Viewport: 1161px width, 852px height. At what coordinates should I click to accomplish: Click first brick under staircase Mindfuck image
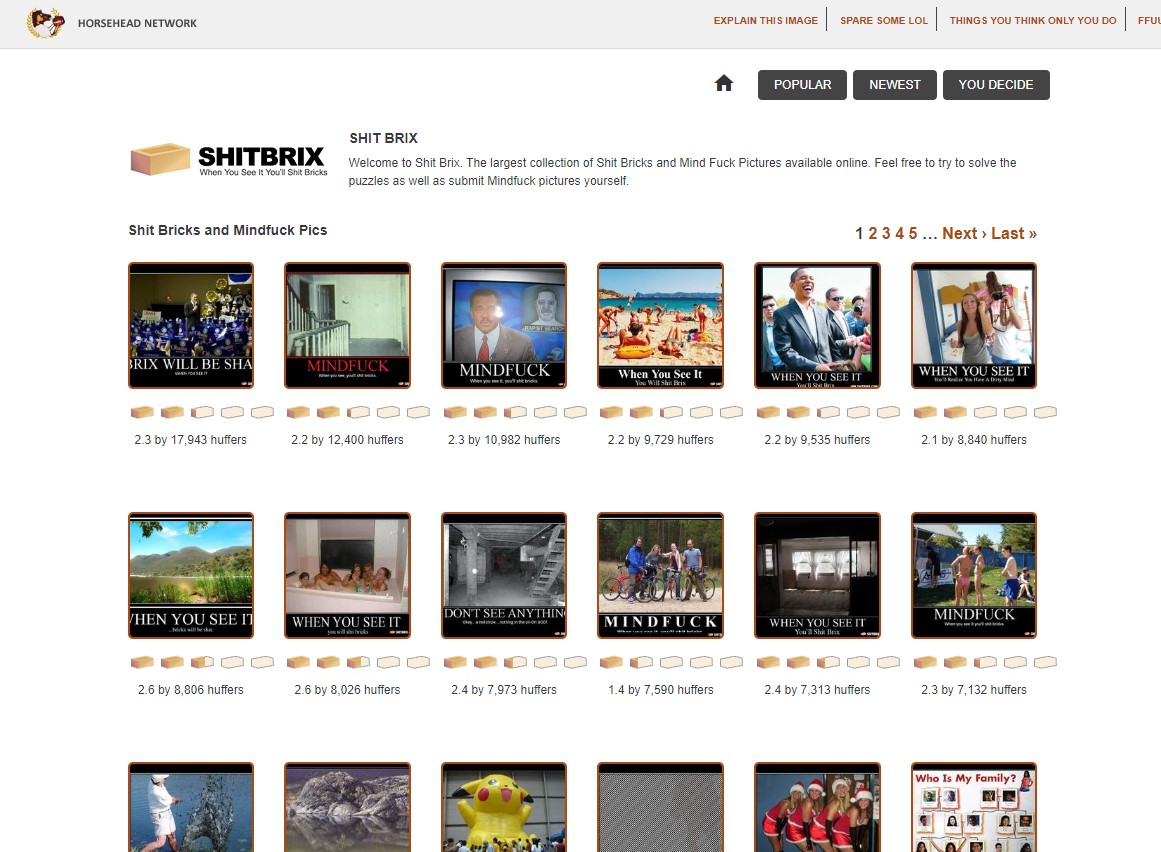click(298, 412)
